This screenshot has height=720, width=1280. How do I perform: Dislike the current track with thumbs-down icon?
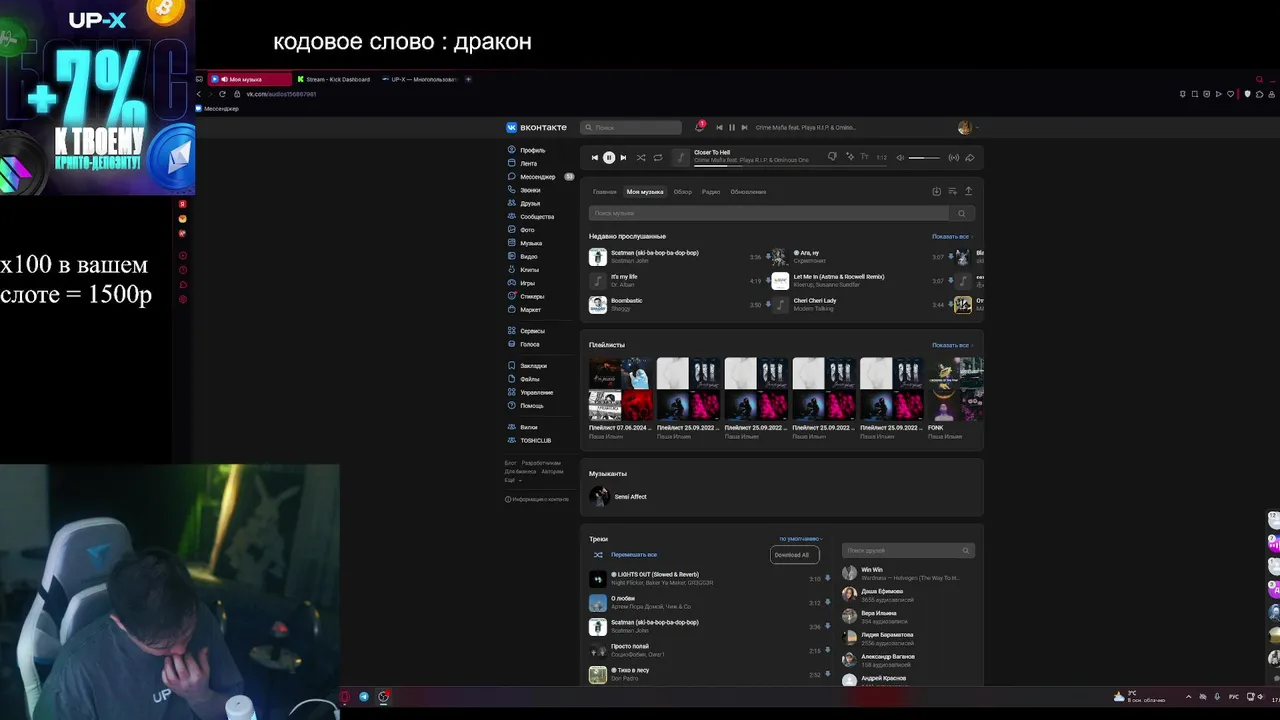pyautogui.click(x=832, y=157)
